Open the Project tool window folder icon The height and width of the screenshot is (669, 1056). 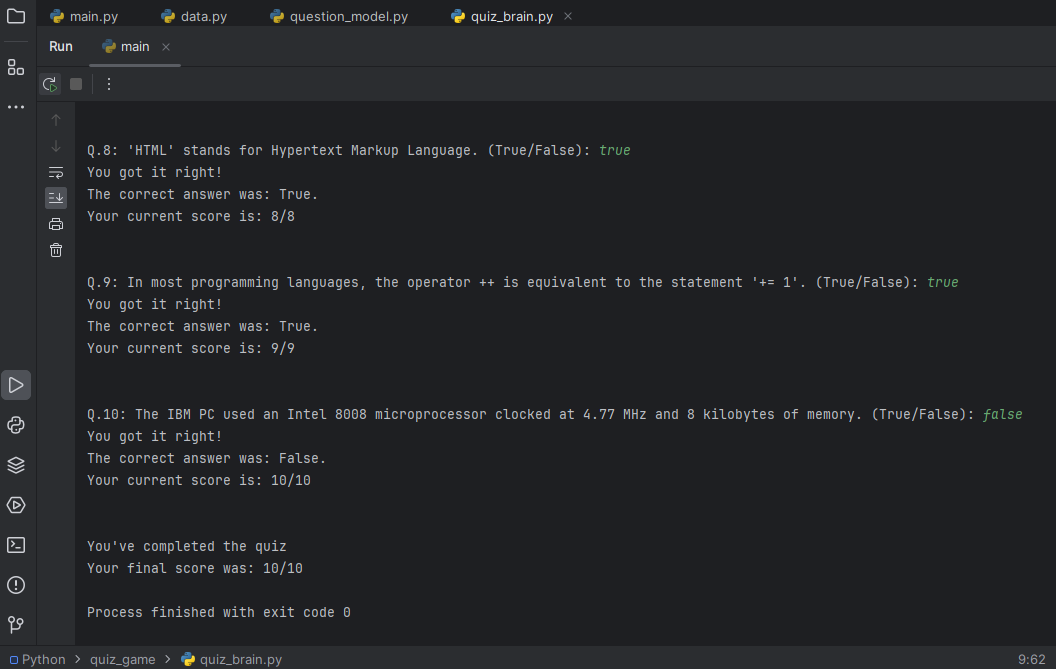16,17
